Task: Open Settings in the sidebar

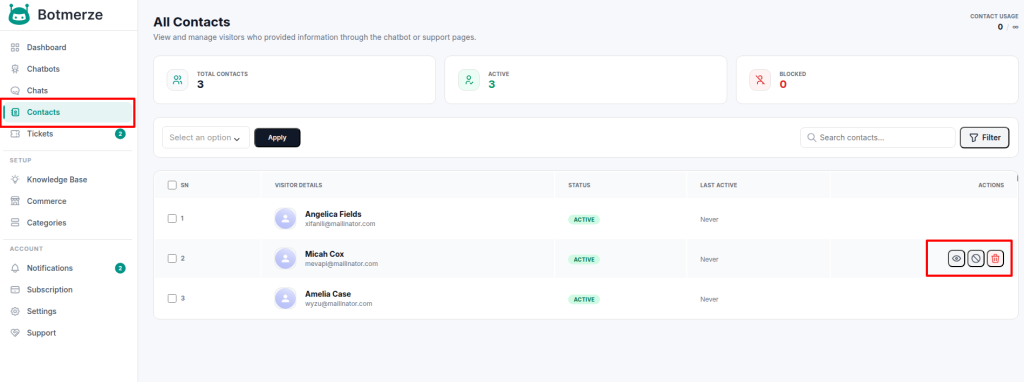Action: point(69,311)
